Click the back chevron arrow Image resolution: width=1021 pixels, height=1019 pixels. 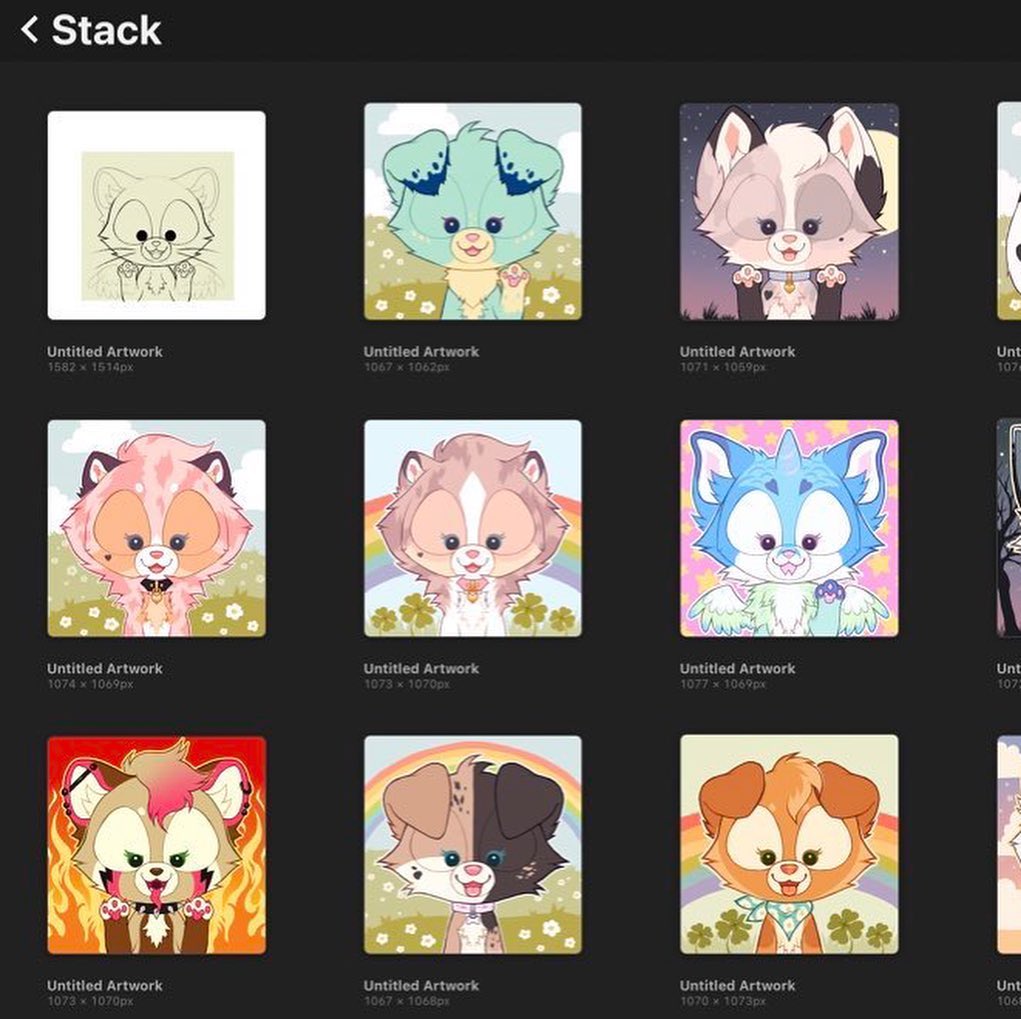coord(30,30)
